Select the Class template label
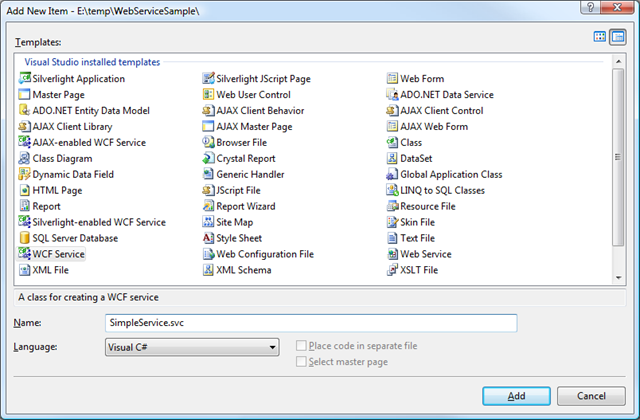The image size is (640, 420). click(411, 142)
